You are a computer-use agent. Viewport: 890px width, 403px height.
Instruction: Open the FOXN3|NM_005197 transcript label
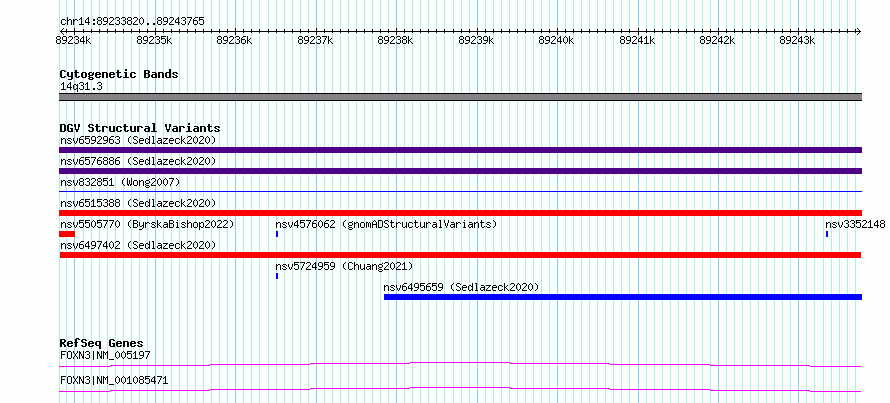click(105, 356)
